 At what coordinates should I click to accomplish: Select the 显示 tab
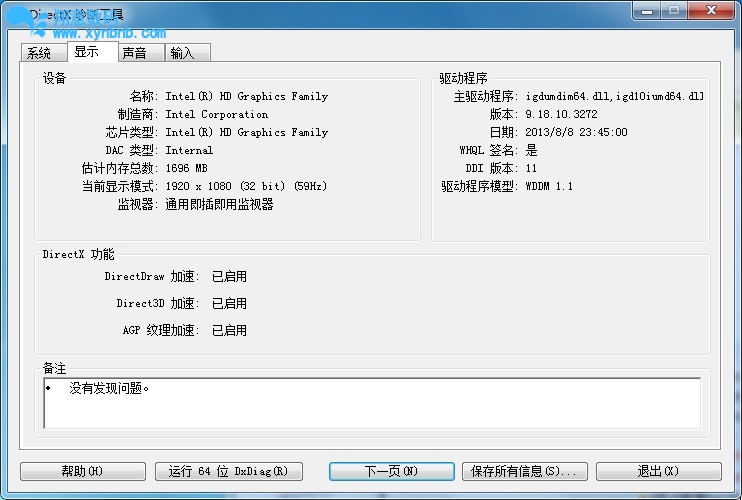click(x=93, y=52)
